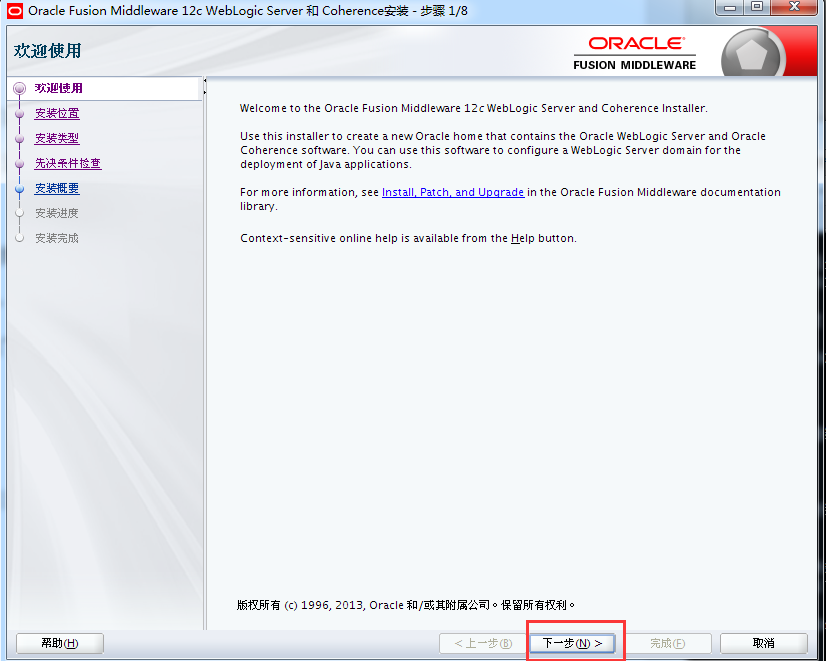The image size is (826, 661).
Task: Click the 版权所有 copyright text
Action: [x=406, y=605]
